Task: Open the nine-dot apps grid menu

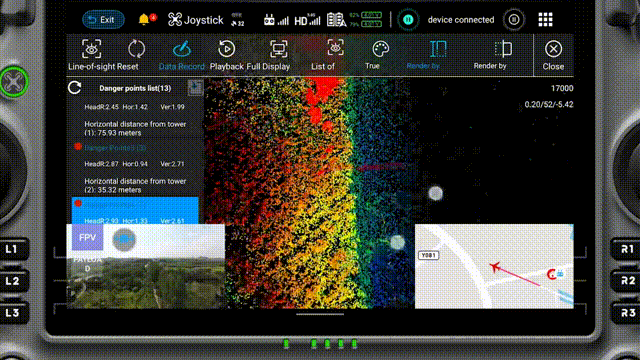Action: point(545,19)
